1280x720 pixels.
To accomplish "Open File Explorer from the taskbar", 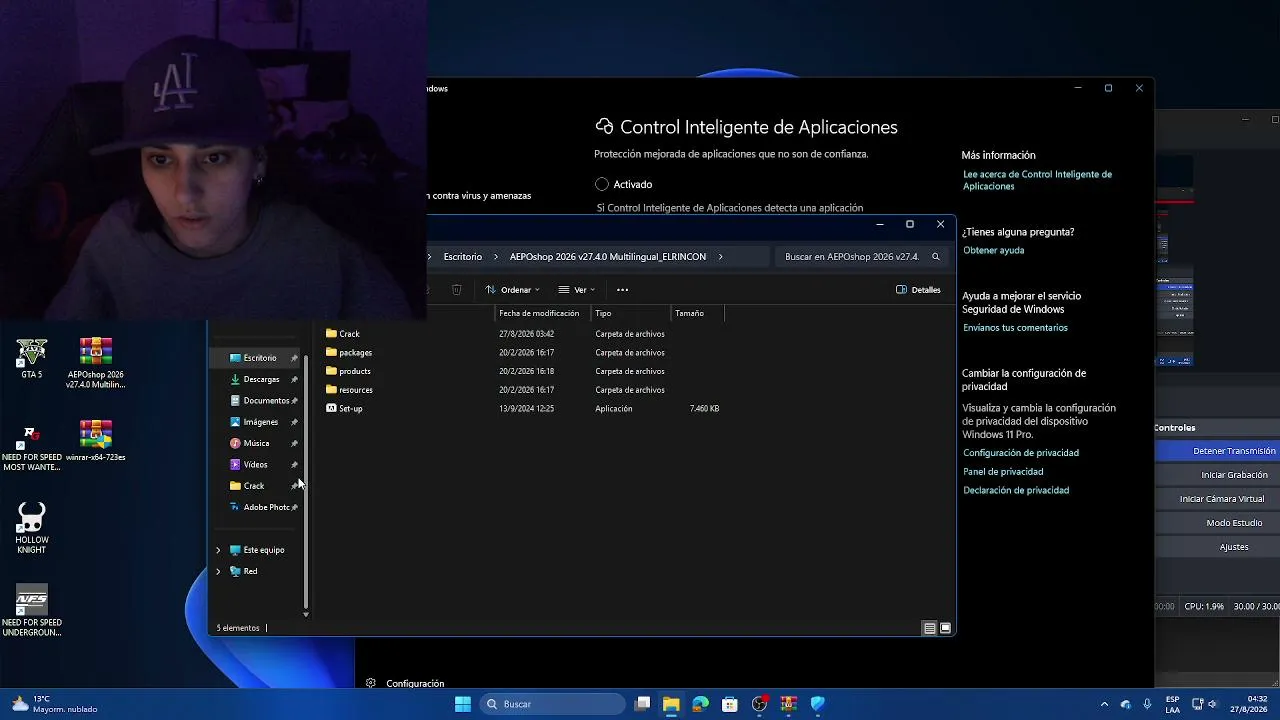I will pos(671,704).
